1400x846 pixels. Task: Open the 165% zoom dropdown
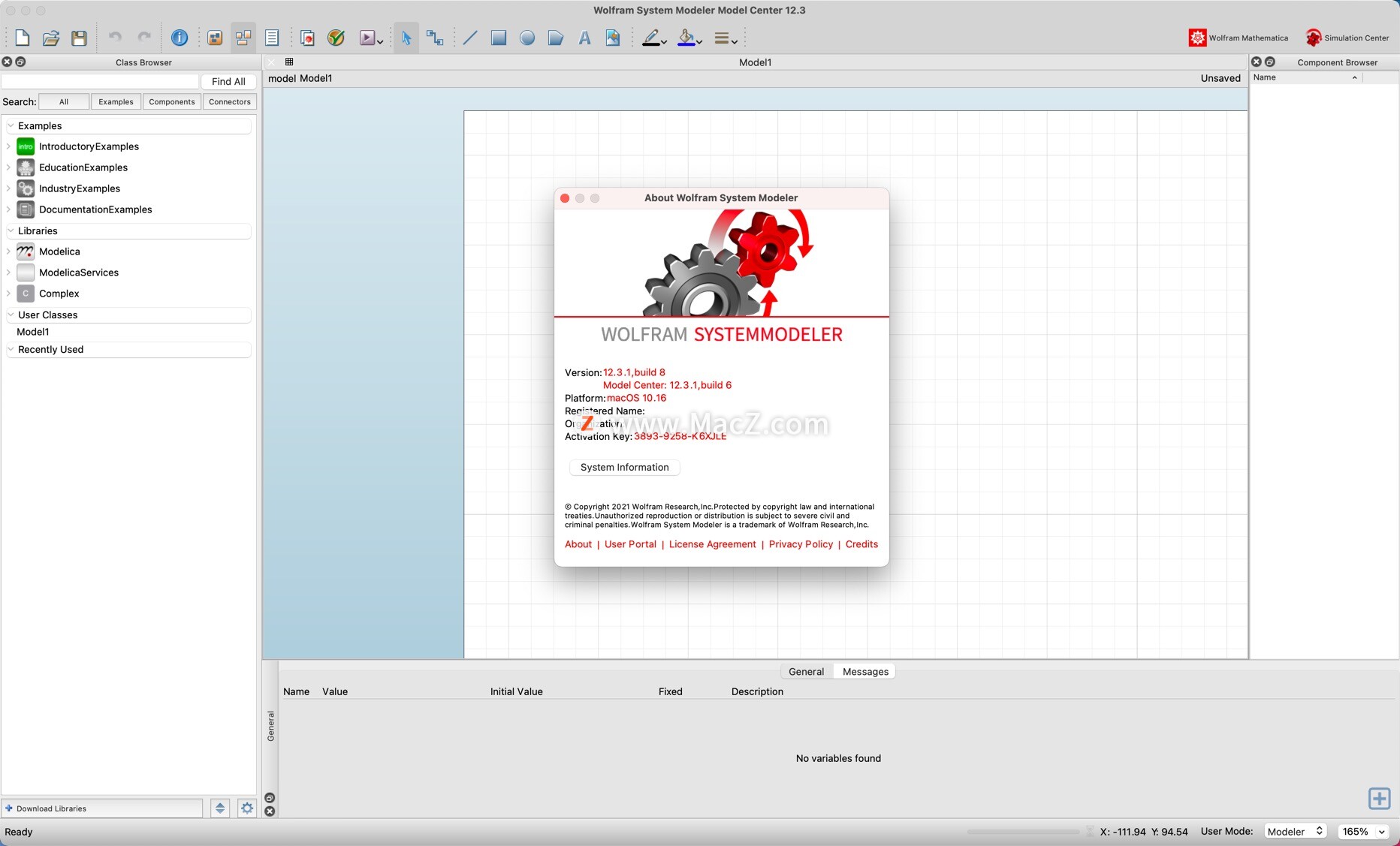(1364, 831)
